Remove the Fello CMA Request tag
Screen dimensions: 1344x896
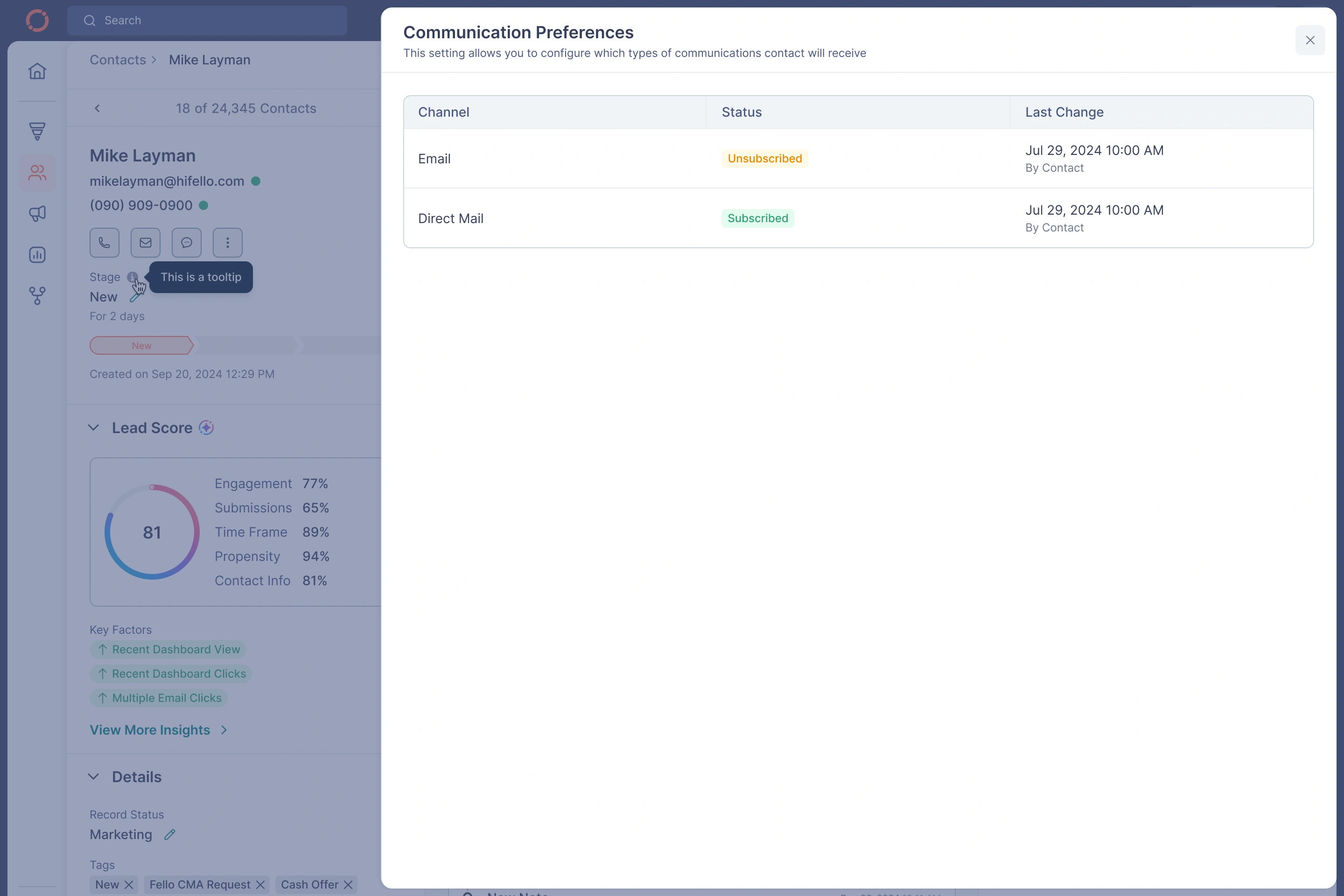click(x=260, y=885)
